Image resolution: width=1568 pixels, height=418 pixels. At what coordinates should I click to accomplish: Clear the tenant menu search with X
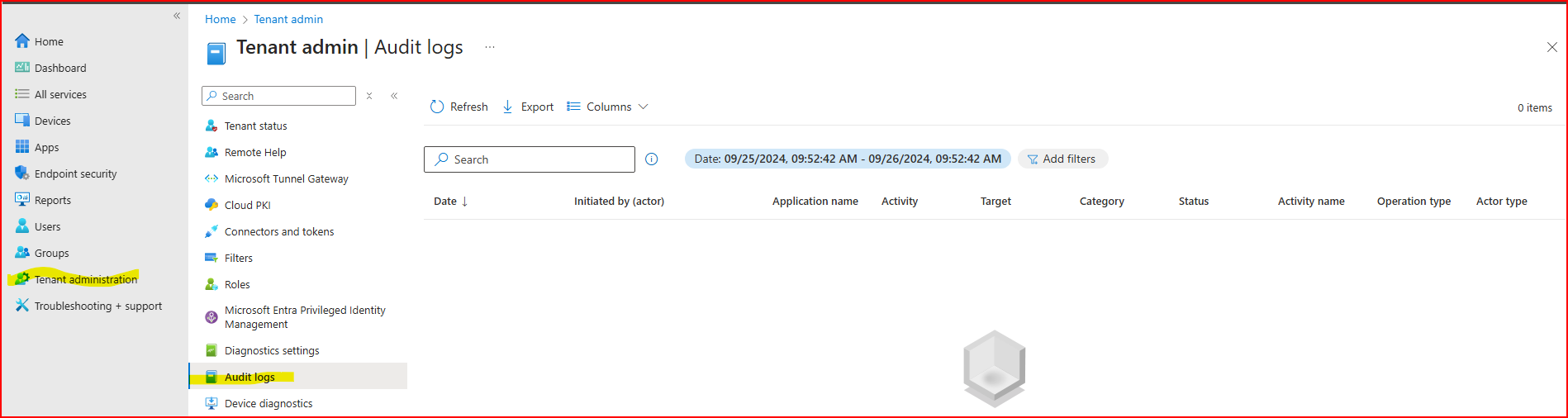coord(369,96)
